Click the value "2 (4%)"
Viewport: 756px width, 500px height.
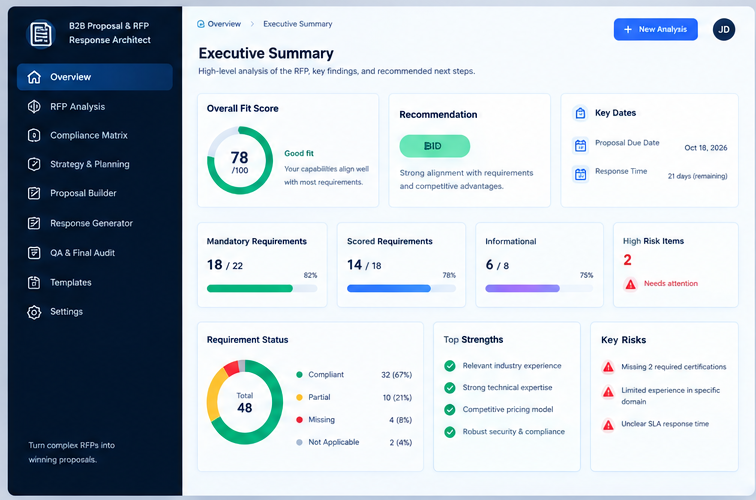click(401, 442)
